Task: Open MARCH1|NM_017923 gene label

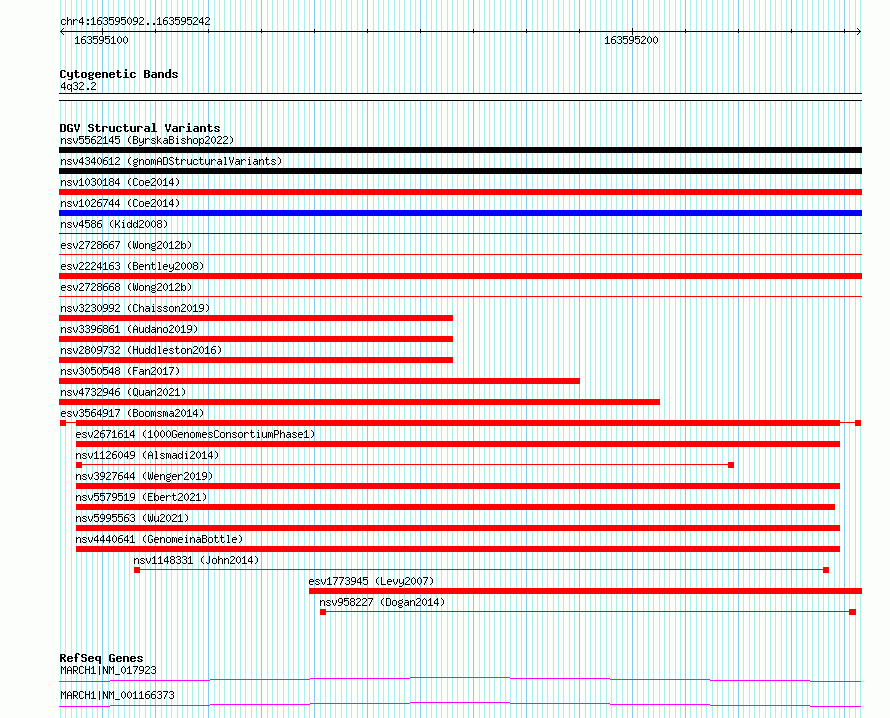Action: tap(108, 670)
